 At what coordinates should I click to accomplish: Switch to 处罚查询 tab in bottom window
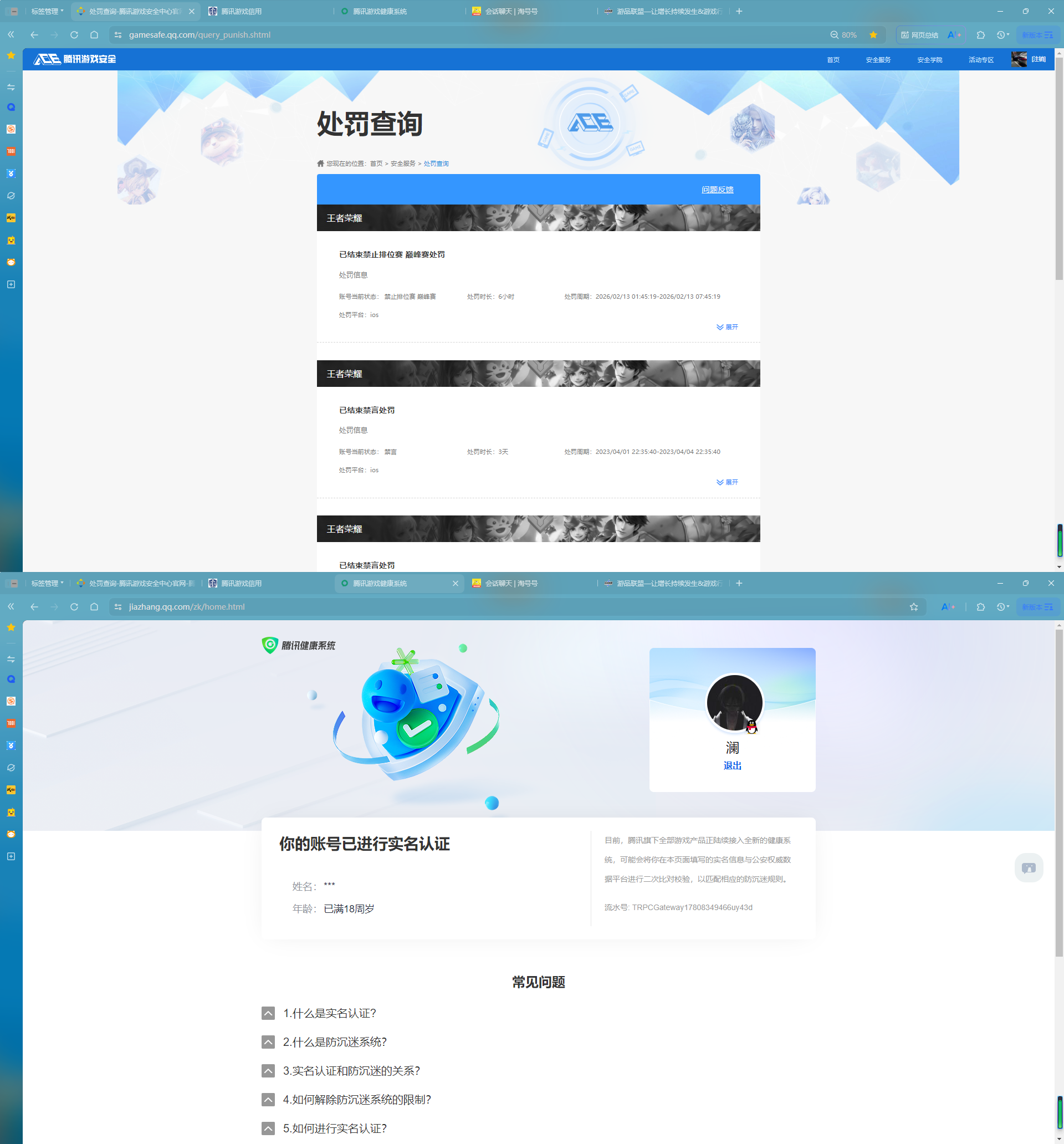tap(136, 583)
